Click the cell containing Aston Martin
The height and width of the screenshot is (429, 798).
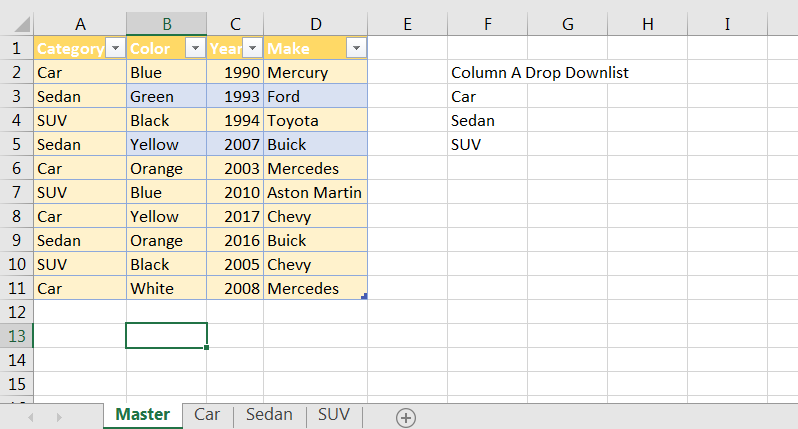coord(314,192)
